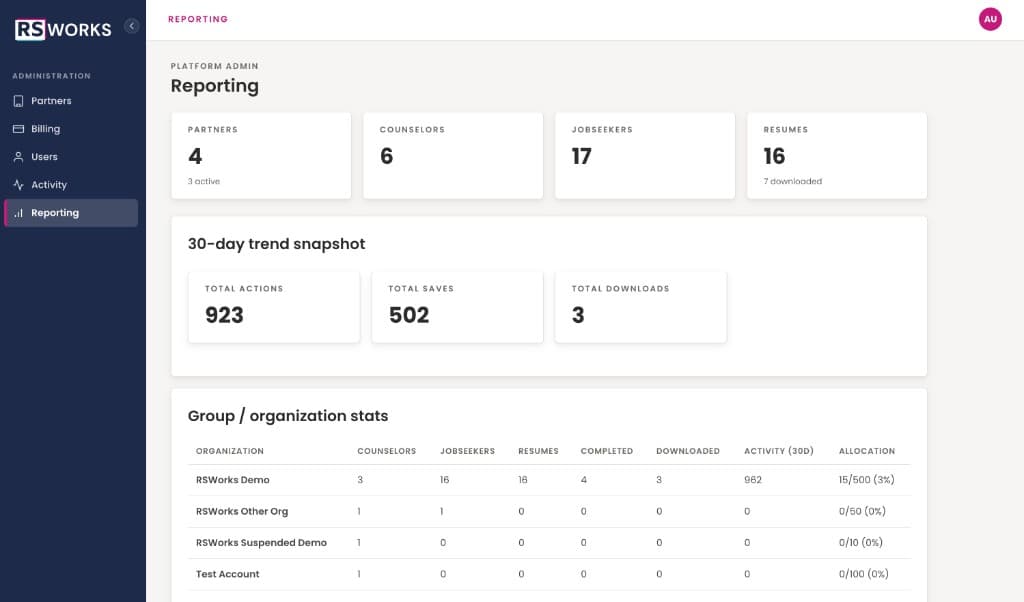Open Activity in the sidebar
1024x602 pixels.
71,185
